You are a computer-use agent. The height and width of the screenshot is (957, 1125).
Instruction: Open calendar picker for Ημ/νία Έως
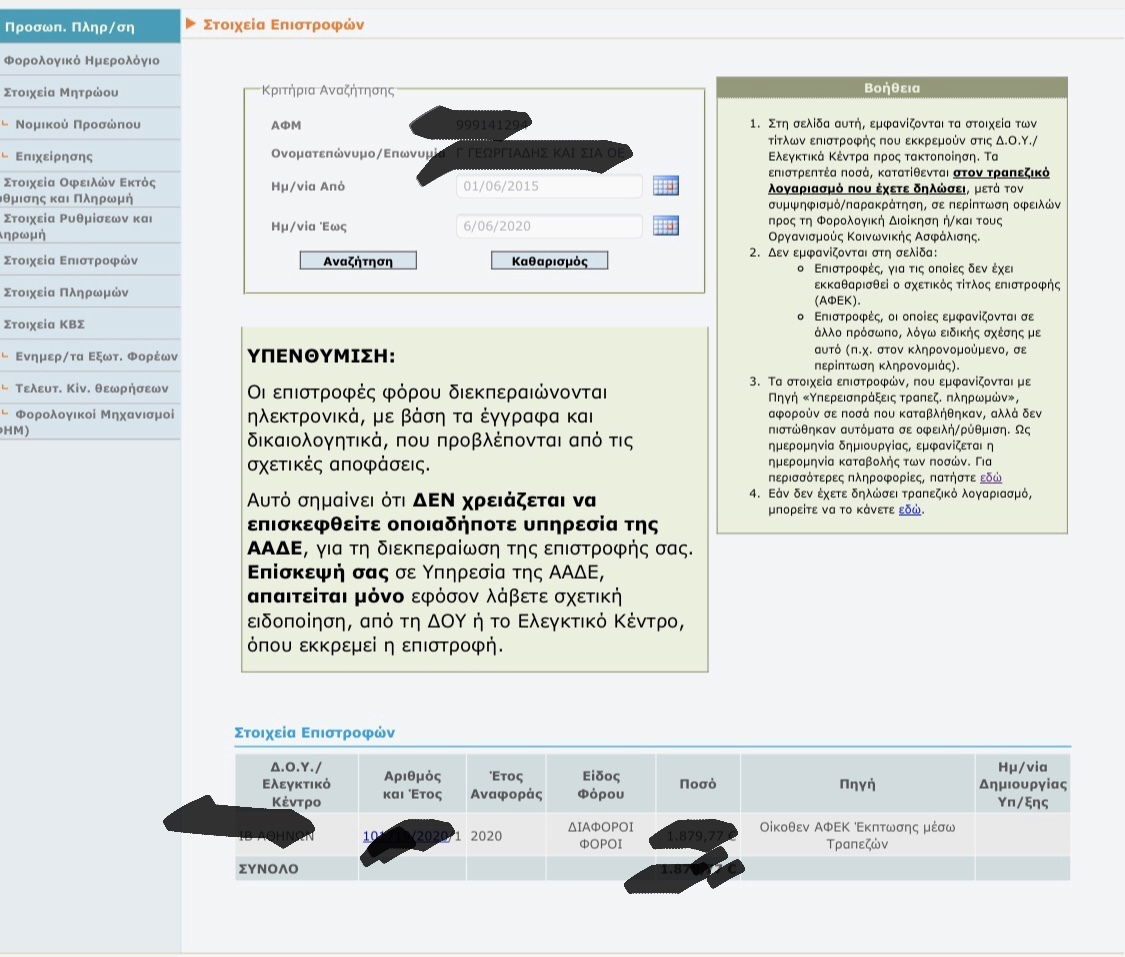(665, 226)
